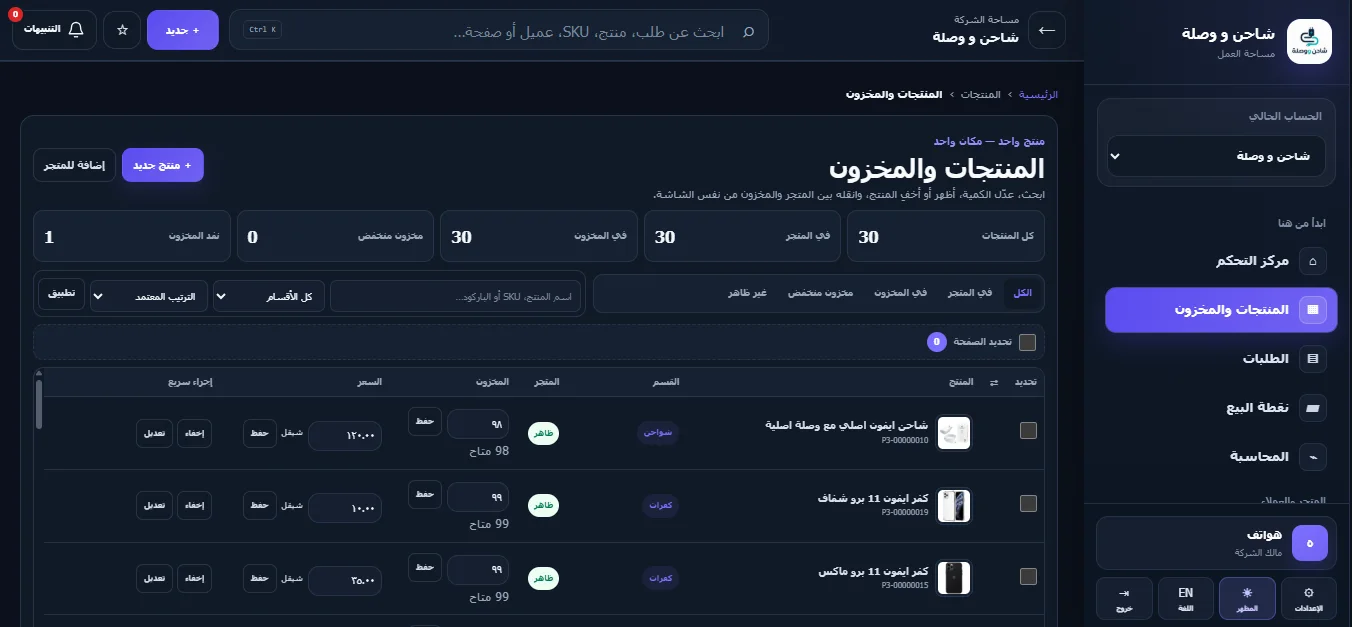The image size is (1352, 627).
Task: Open the notifications bell (التنبيهات)
Action: coord(54,30)
